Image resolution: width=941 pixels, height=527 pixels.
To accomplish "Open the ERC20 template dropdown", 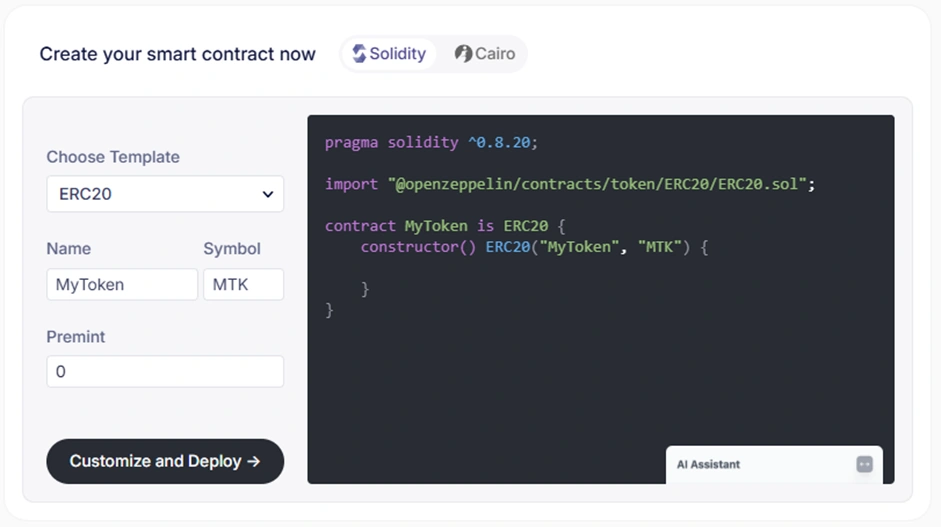I will pyautogui.click(x=165, y=194).
